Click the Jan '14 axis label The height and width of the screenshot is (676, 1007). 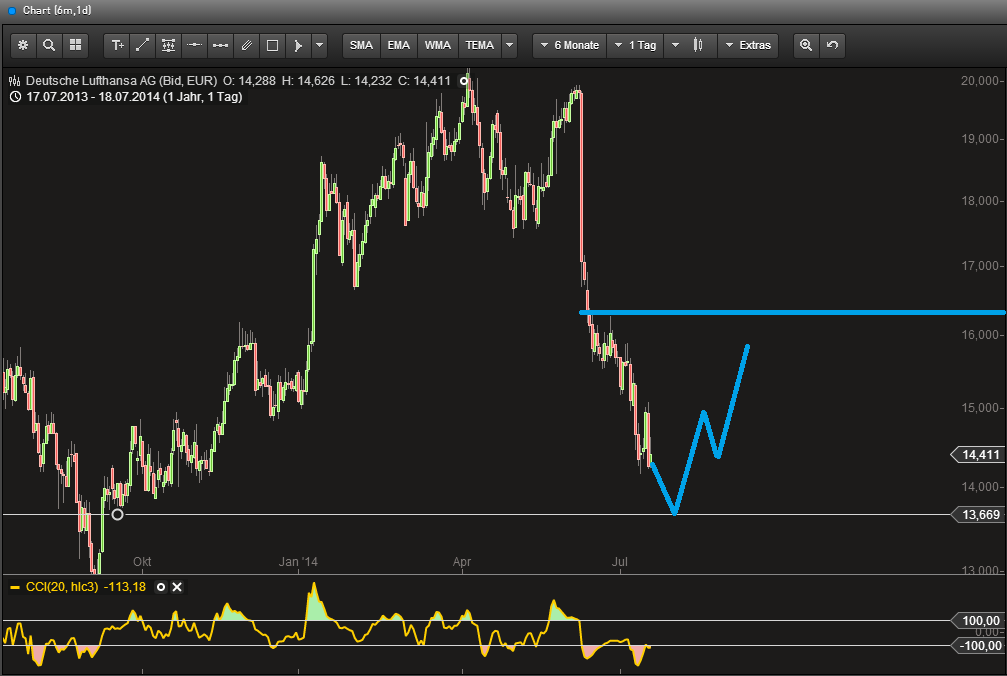coord(298,562)
